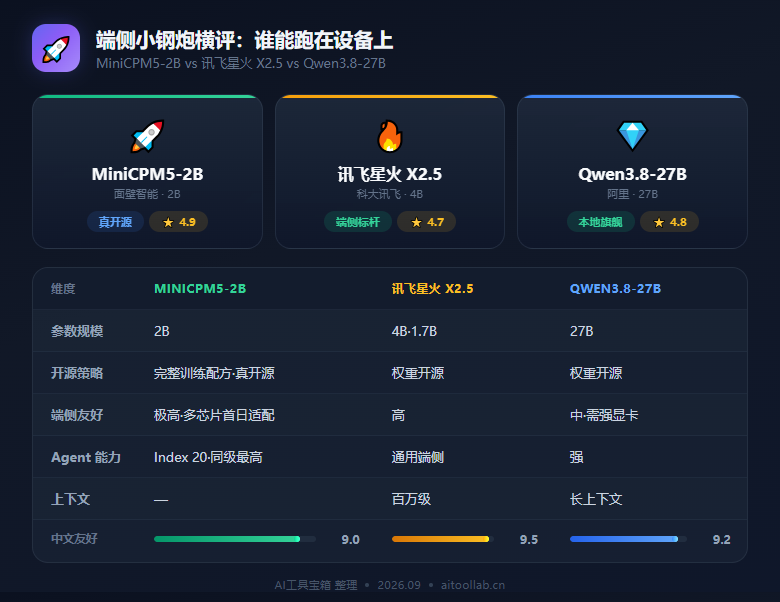Click the blue 中文友好 bar for Qwen3.8-27B

pos(624,539)
